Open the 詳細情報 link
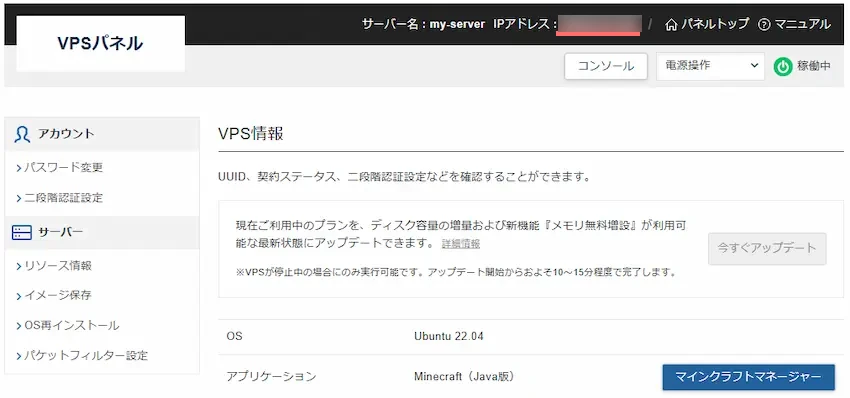The image size is (850, 398). click(461, 244)
